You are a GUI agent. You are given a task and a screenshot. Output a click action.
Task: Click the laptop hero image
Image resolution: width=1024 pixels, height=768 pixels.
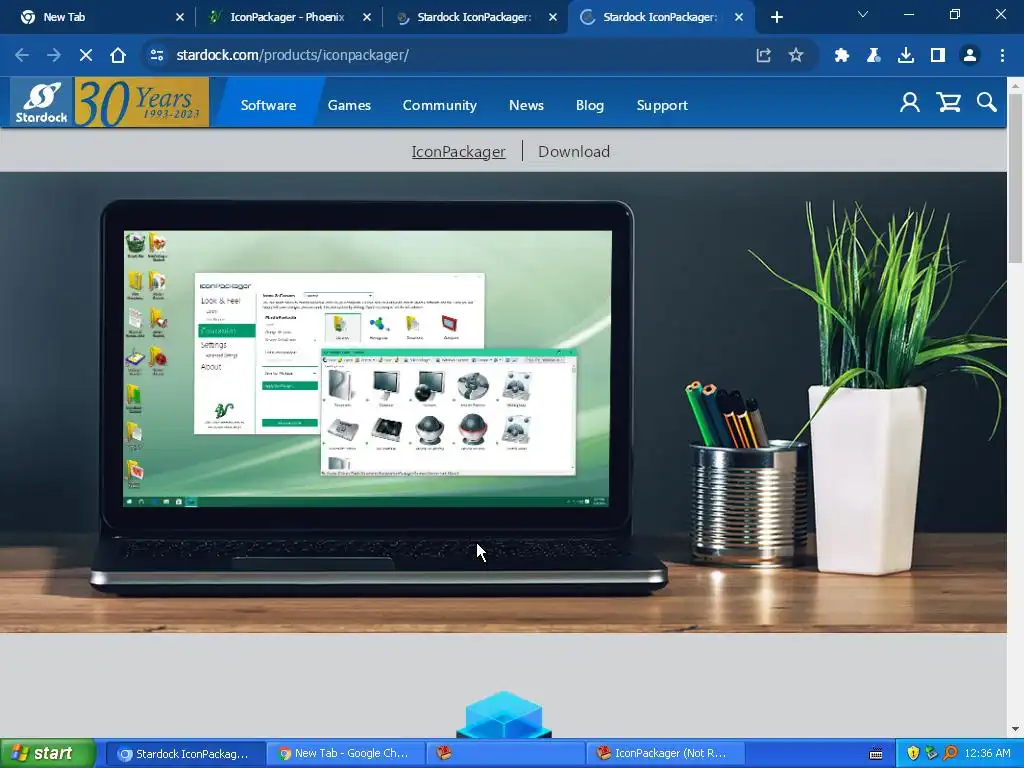coord(503,402)
